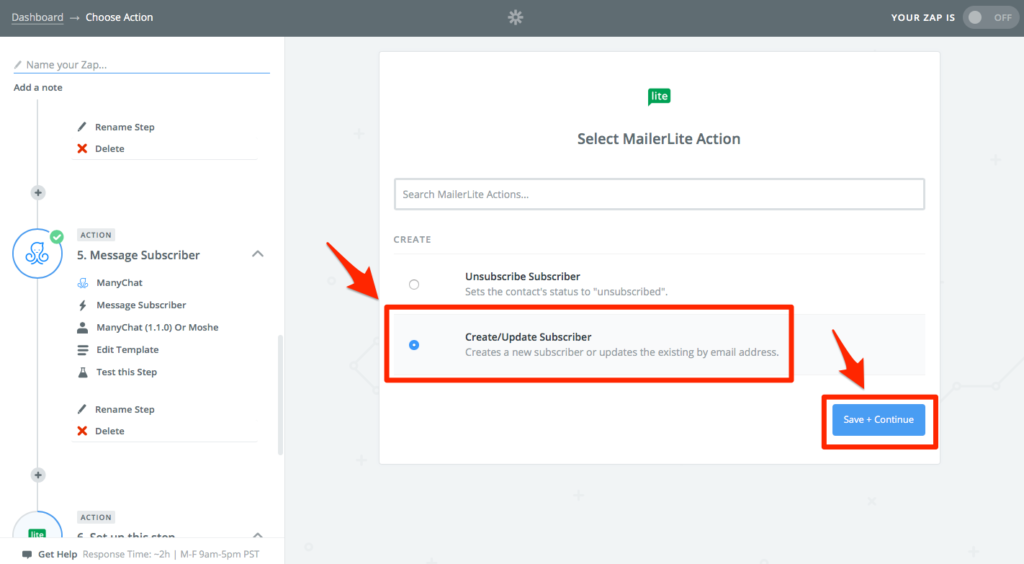Image resolution: width=1024 pixels, height=564 pixels.
Task: Open Test this Step item
Action: pyautogui.click(x=127, y=372)
